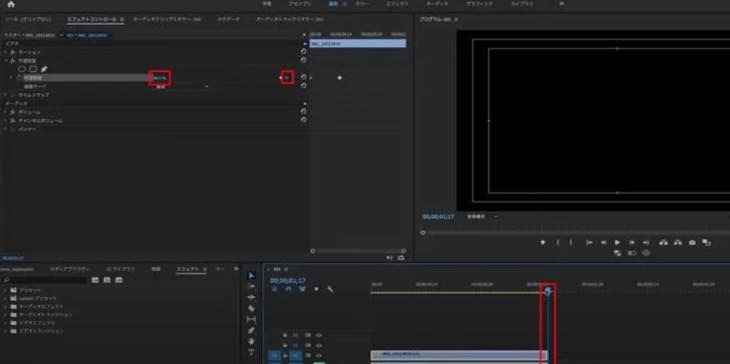Open timeline display settings wrench
This screenshot has width=730, height=364.
tap(330, 289)
